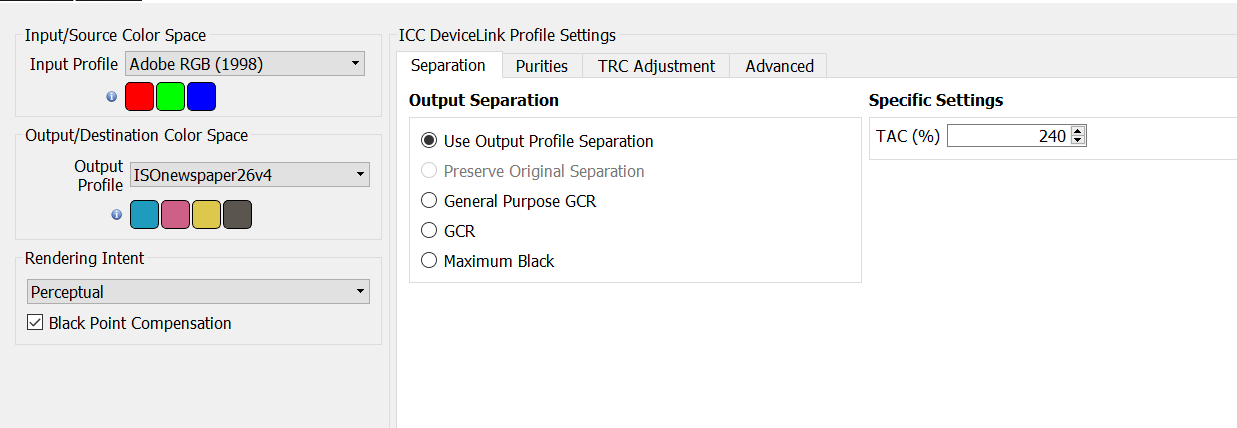Expand the Output Profile dropdown

coord(249,175)
